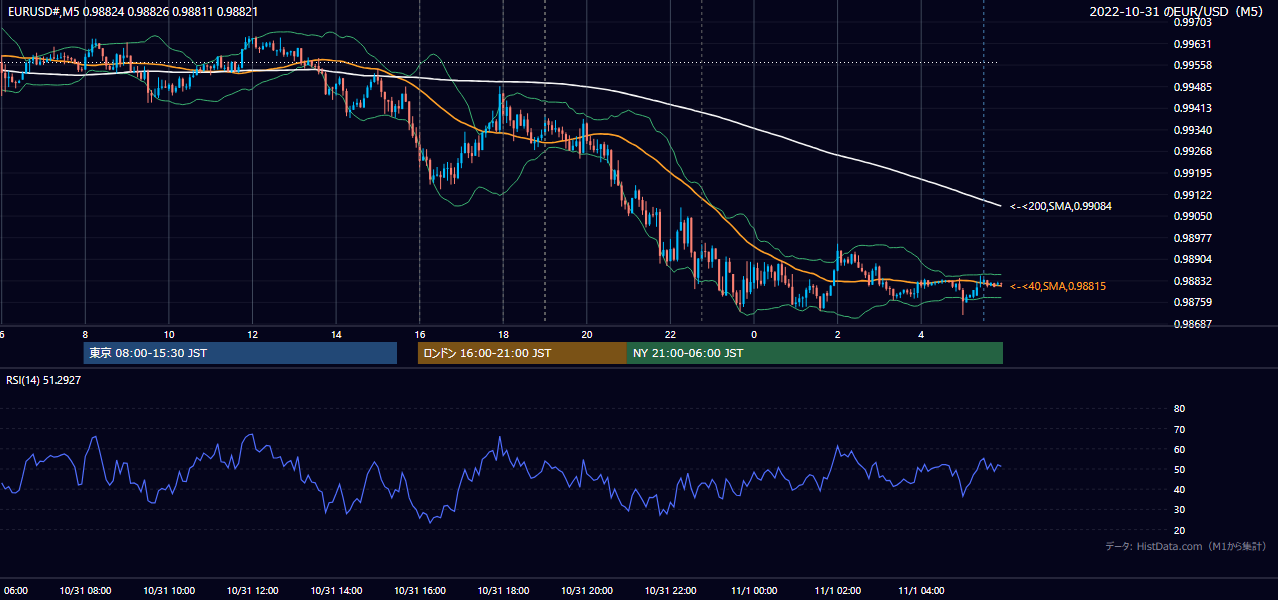Image resolution: width=1278 pixels, height=600 pixels.
Task: Click the 10/31 10:00 time label
Action: (x=169, y=591)
